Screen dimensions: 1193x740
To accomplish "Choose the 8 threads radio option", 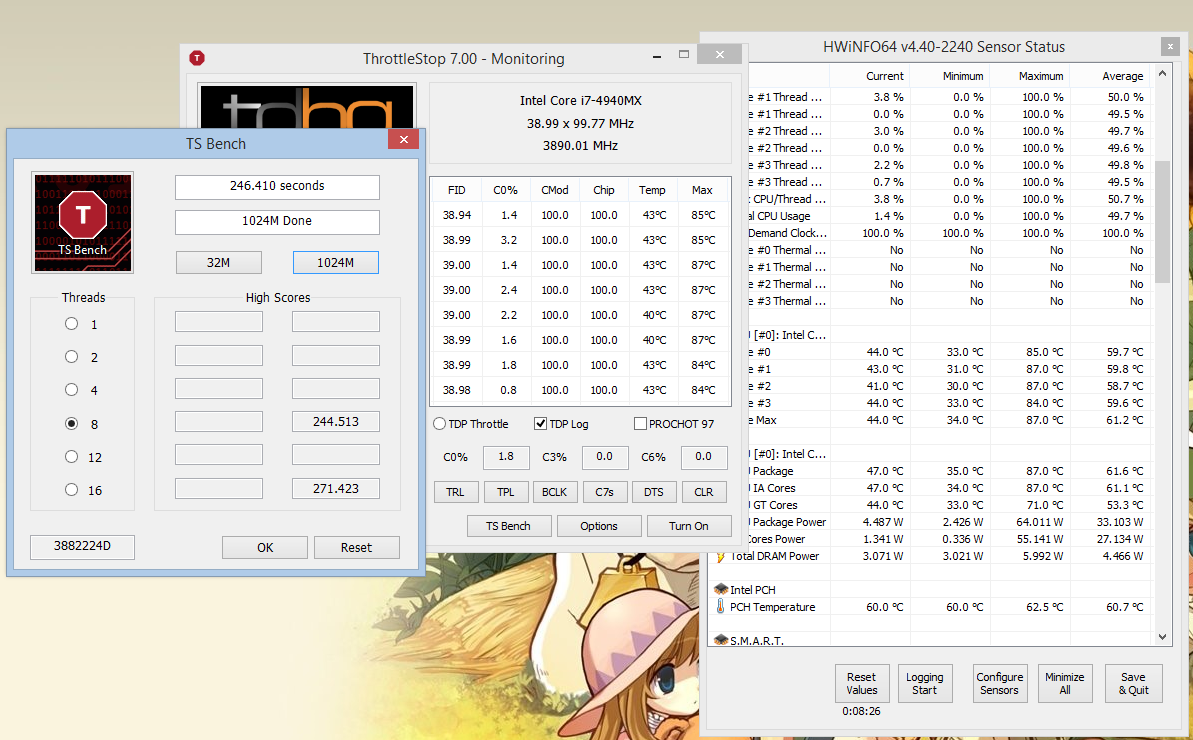I will click(x=72, y=424).
